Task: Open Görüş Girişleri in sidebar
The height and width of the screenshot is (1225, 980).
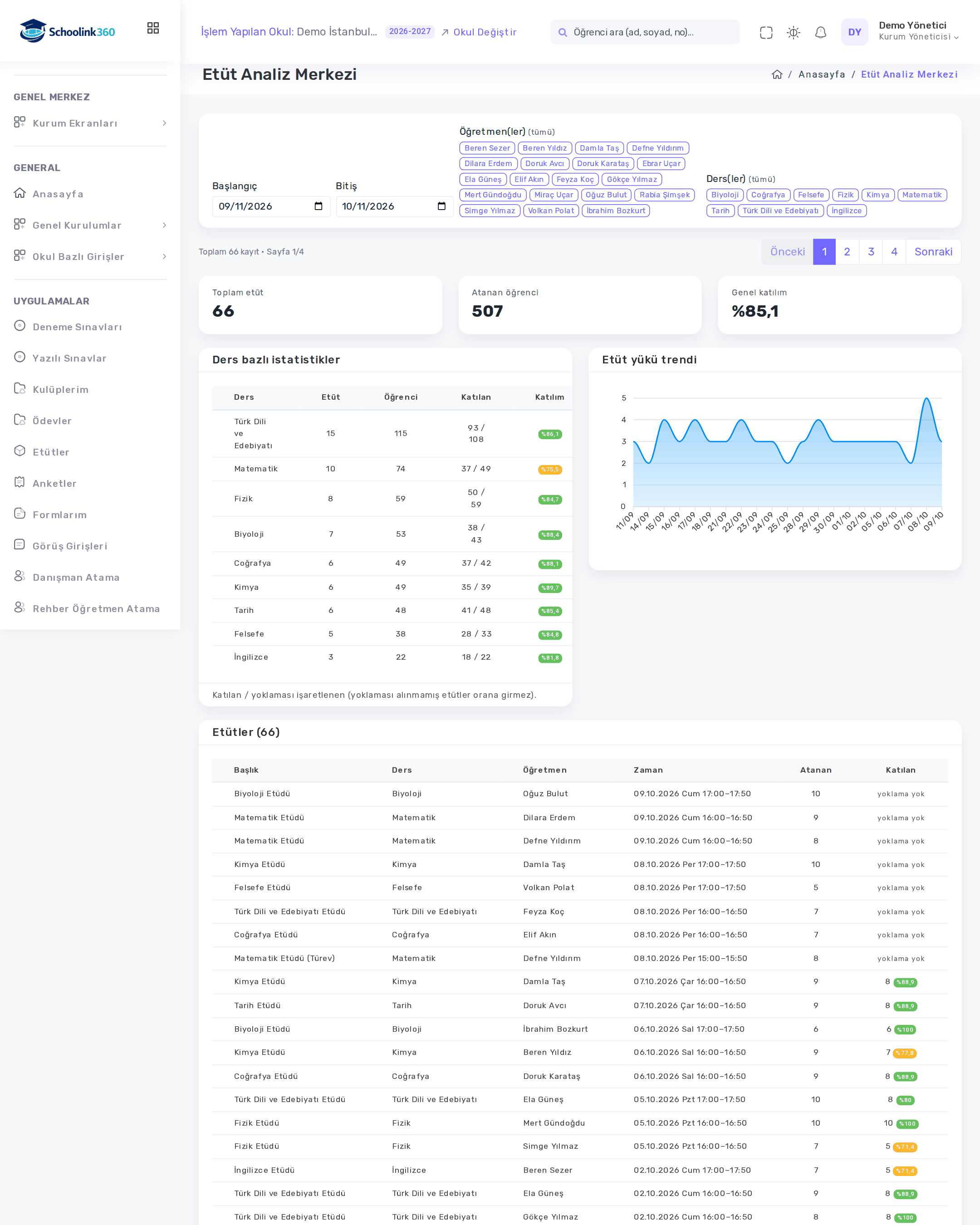Action: [x=70, y=545]
